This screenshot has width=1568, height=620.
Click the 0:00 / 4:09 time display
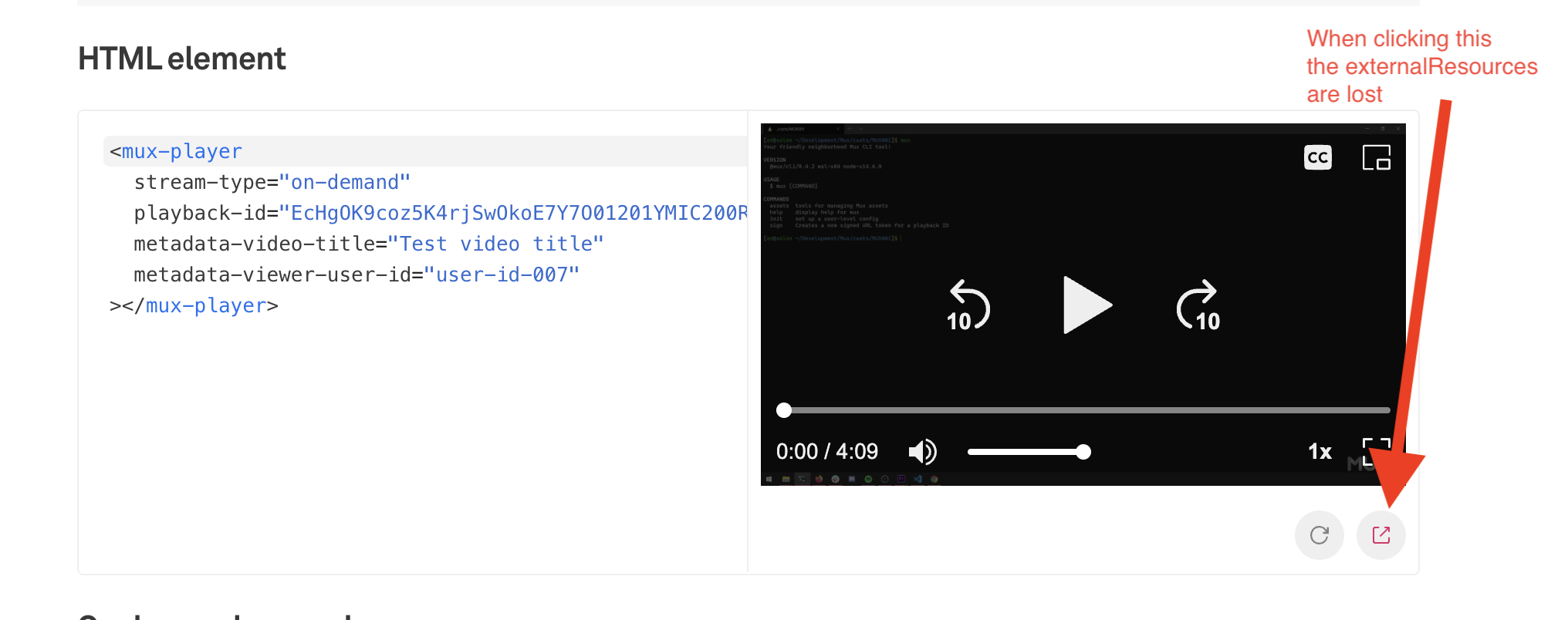827,452
